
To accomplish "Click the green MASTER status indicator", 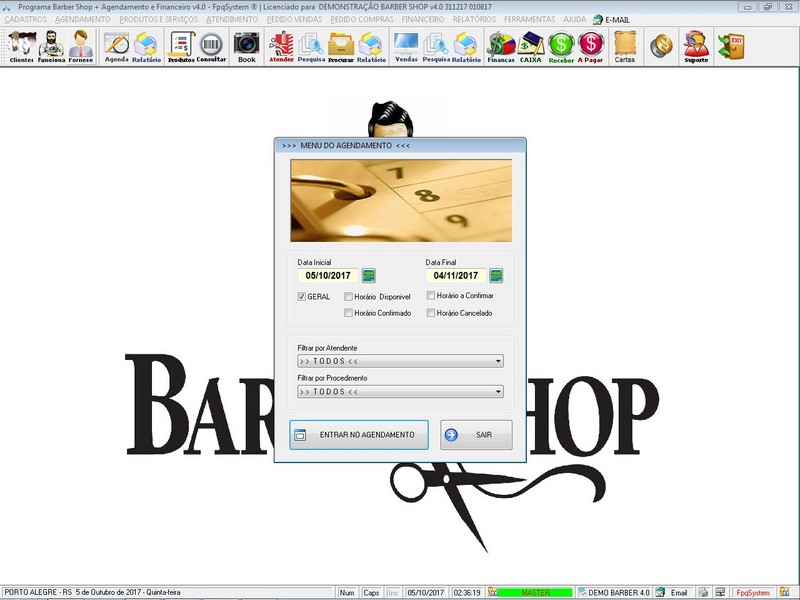I will click(535, 592).
